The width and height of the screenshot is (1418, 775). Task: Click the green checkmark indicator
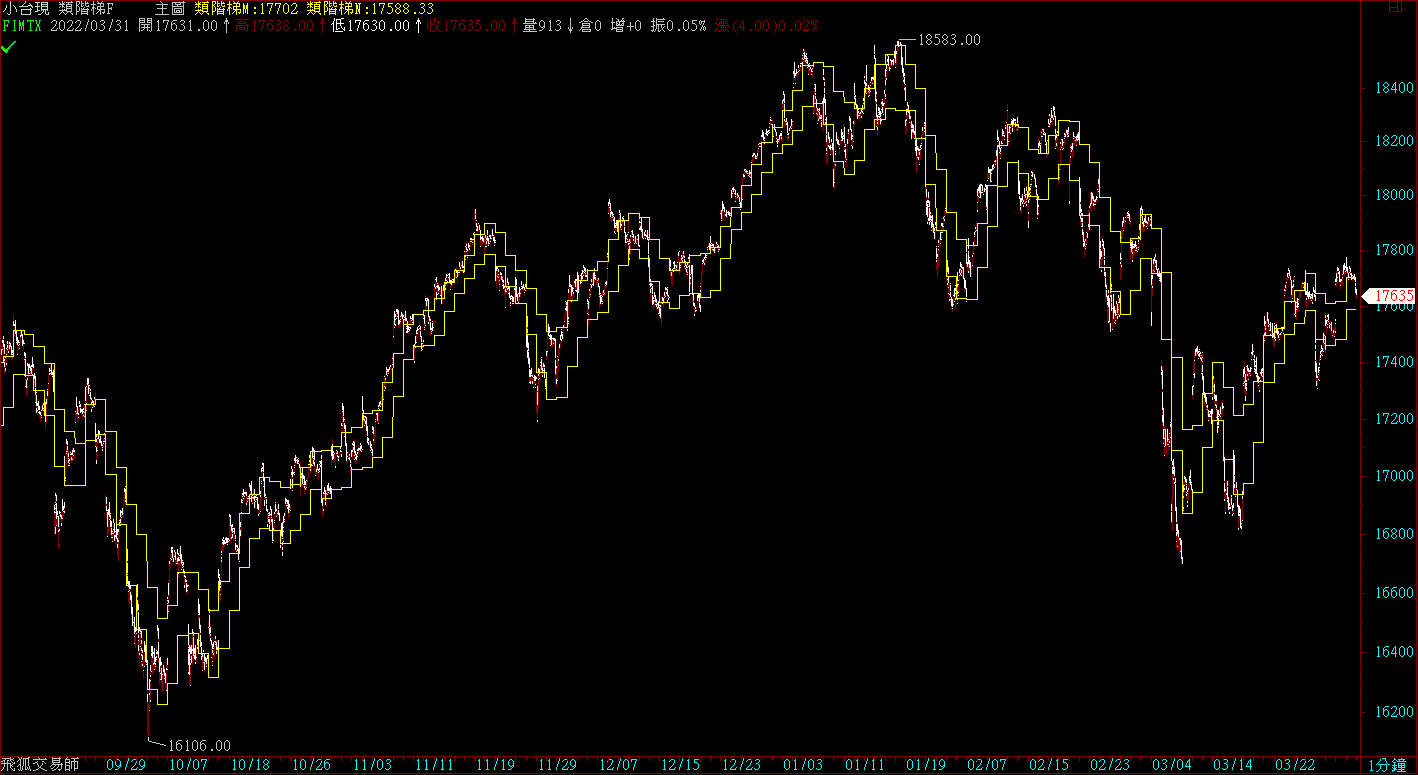[9, 46]
